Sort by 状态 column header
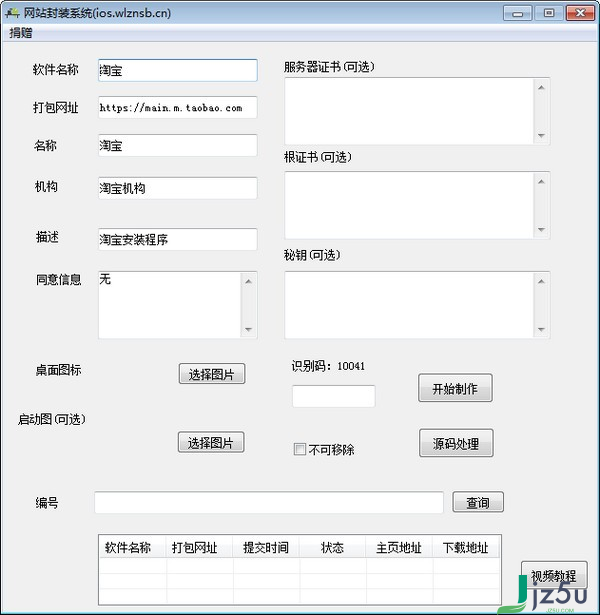 (333, 547)
